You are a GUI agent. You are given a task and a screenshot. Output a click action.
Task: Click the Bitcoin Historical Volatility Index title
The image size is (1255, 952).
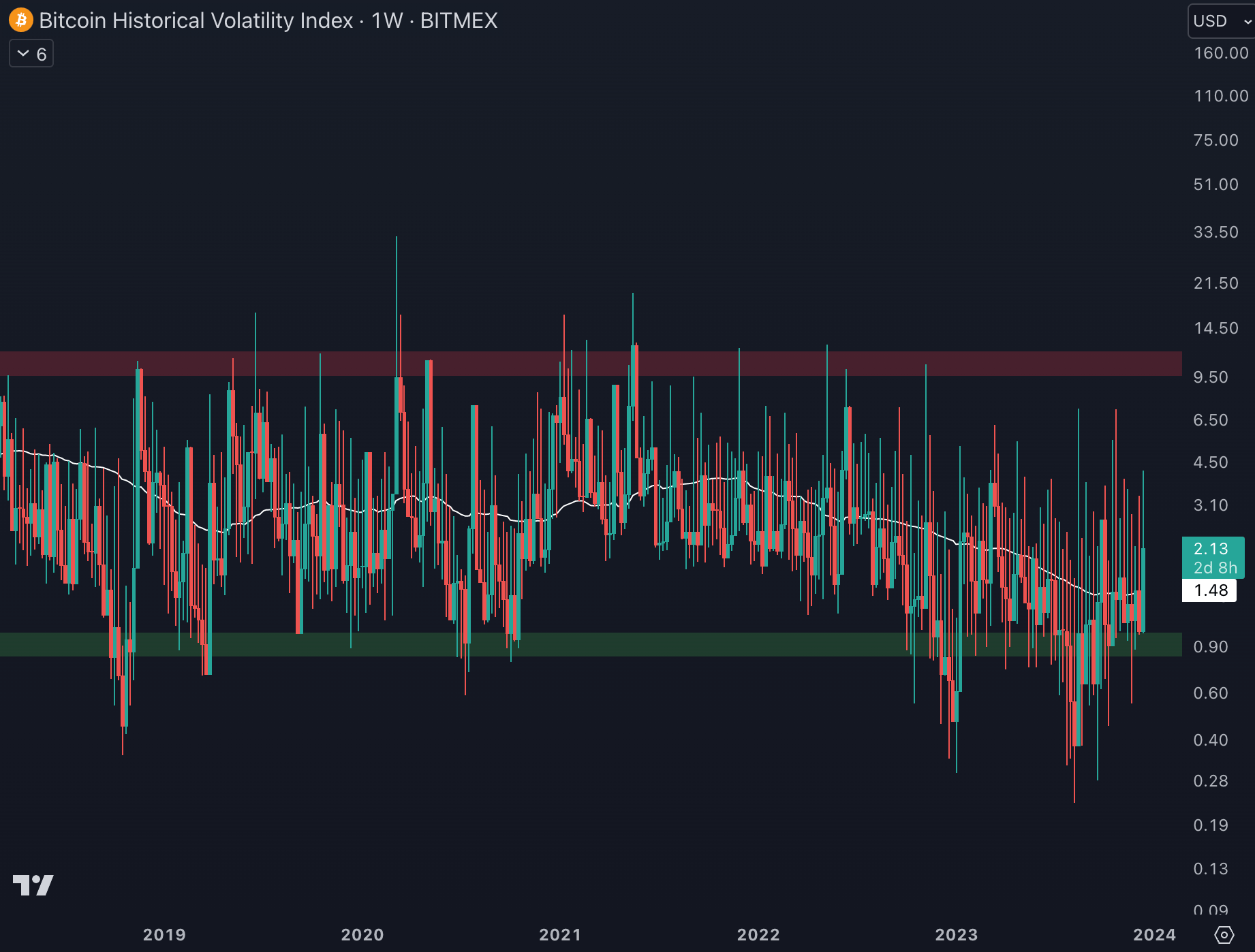coord(196,20)
